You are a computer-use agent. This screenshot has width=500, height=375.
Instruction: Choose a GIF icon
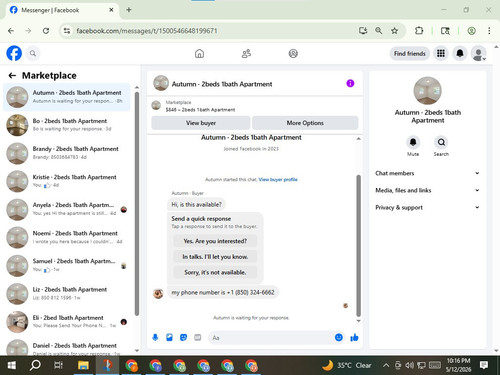[198, 338]
